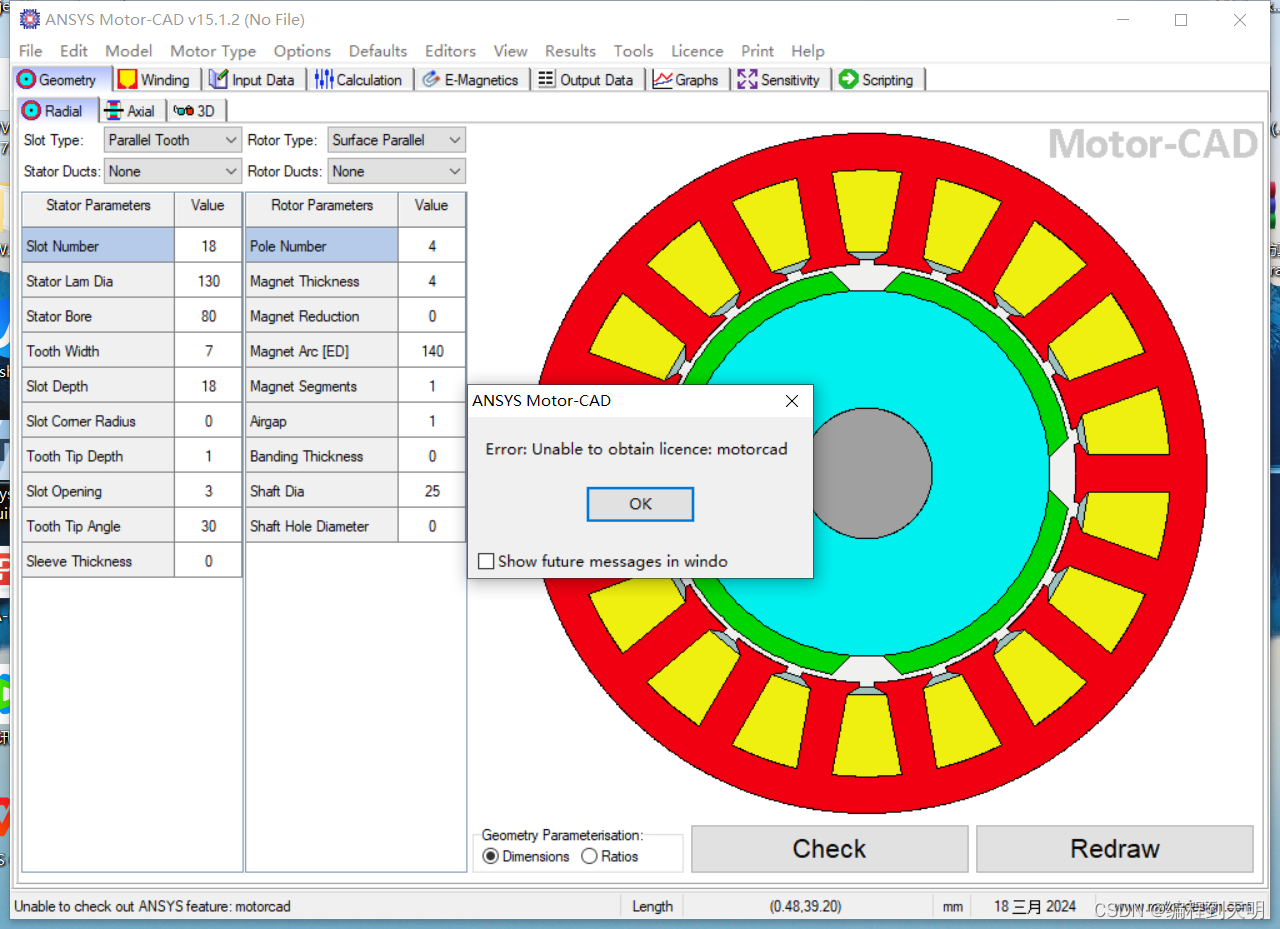Edit the Airgap value 1

432,421
